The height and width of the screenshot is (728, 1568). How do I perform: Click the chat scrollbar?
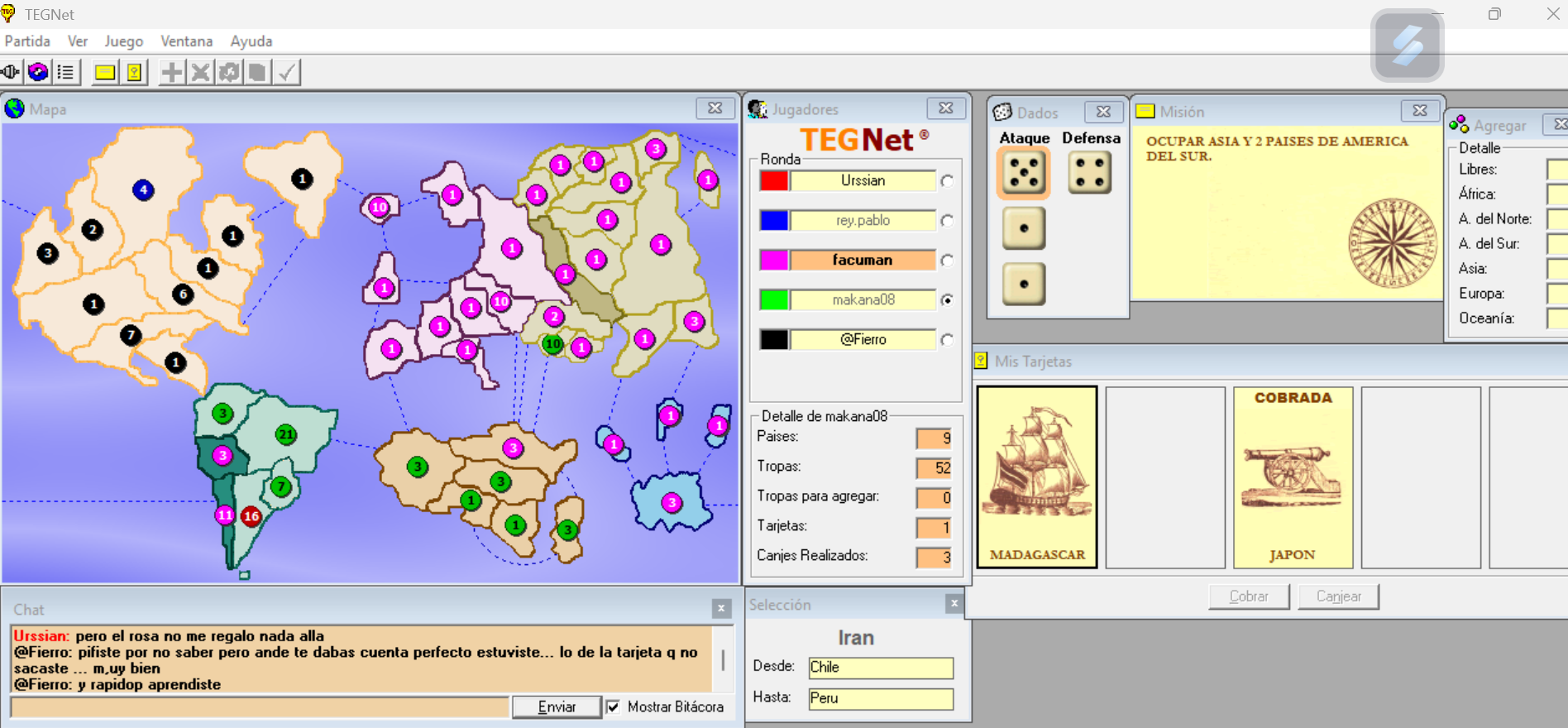coord(724,659)
